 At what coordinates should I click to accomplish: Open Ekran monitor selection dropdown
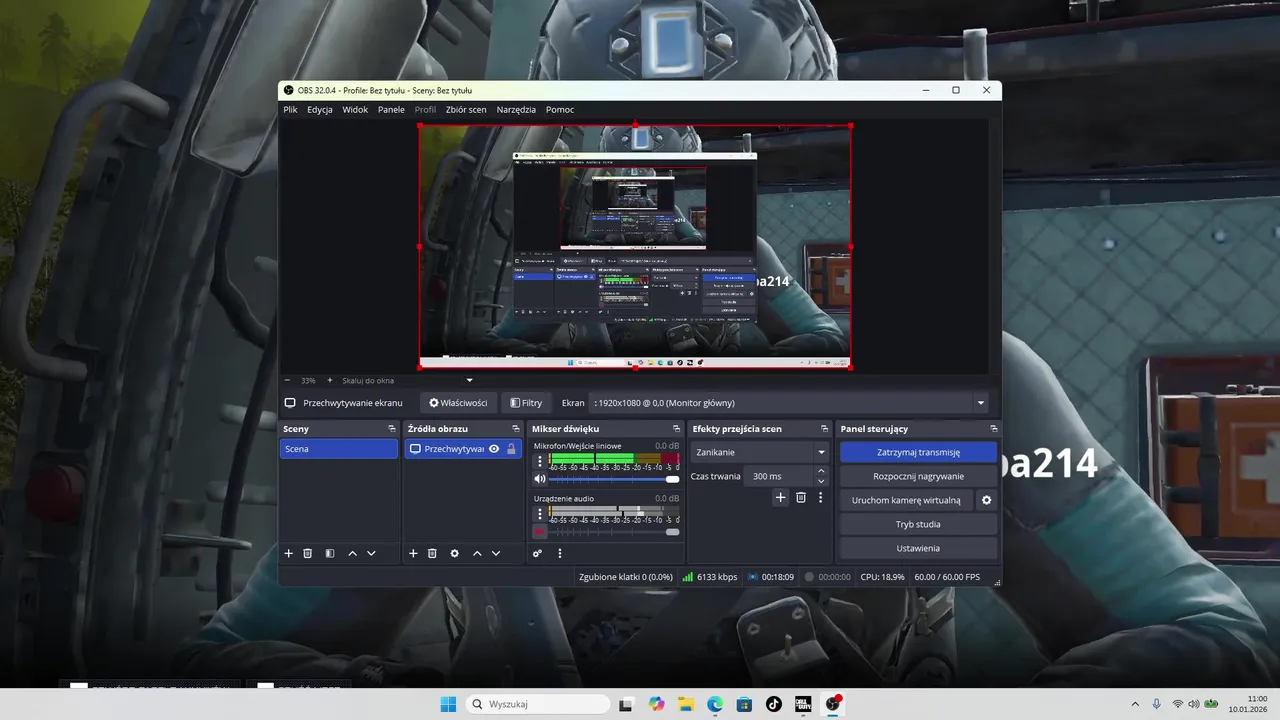[x=789, y=403]
